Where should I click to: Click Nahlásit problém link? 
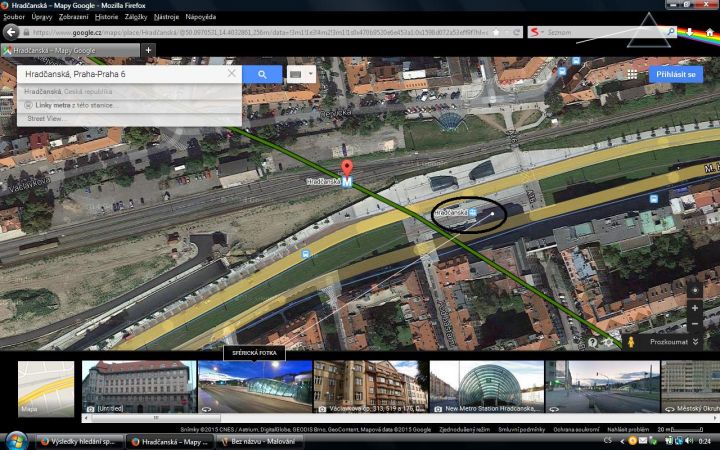pyautogui.click(x=628, y=430)
